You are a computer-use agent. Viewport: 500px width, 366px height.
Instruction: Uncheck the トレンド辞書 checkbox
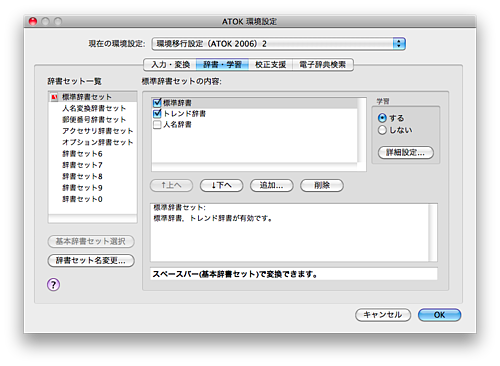click(x=157, y=114)
